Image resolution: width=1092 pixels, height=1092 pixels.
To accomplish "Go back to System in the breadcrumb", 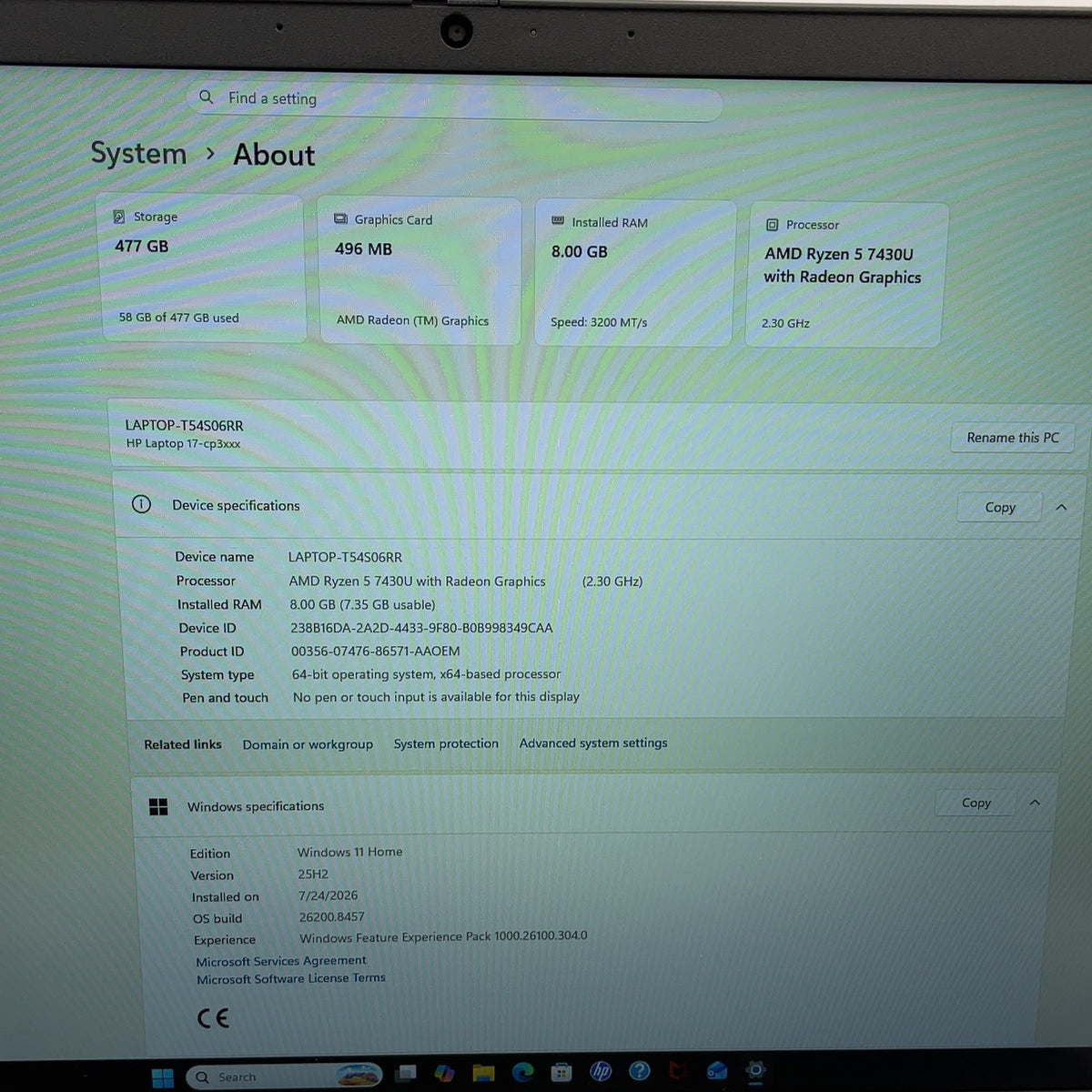I will [x=138, y=153].
